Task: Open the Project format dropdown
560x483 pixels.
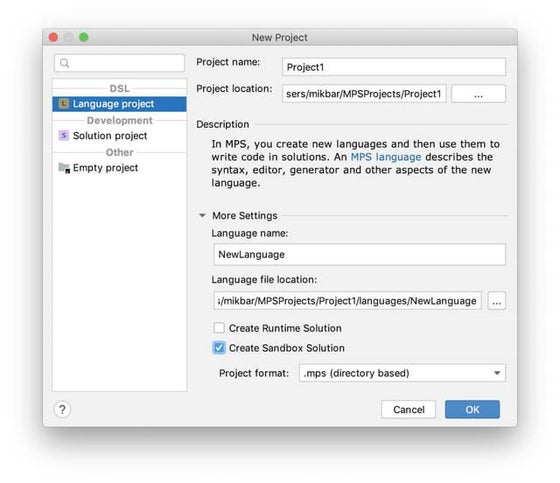Action: click(x=402, y=373)
